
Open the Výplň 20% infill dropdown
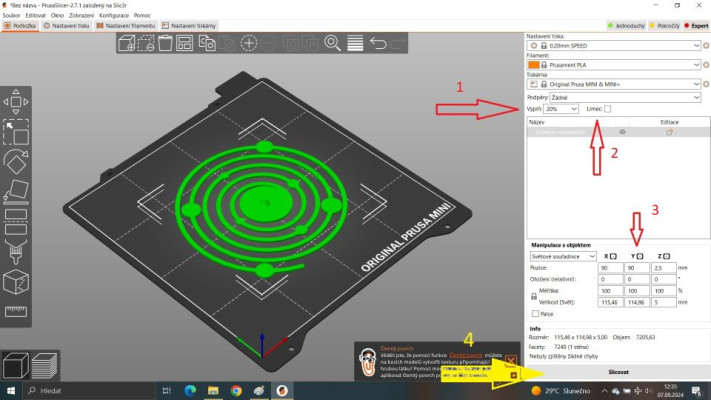[x=561, y=109]
